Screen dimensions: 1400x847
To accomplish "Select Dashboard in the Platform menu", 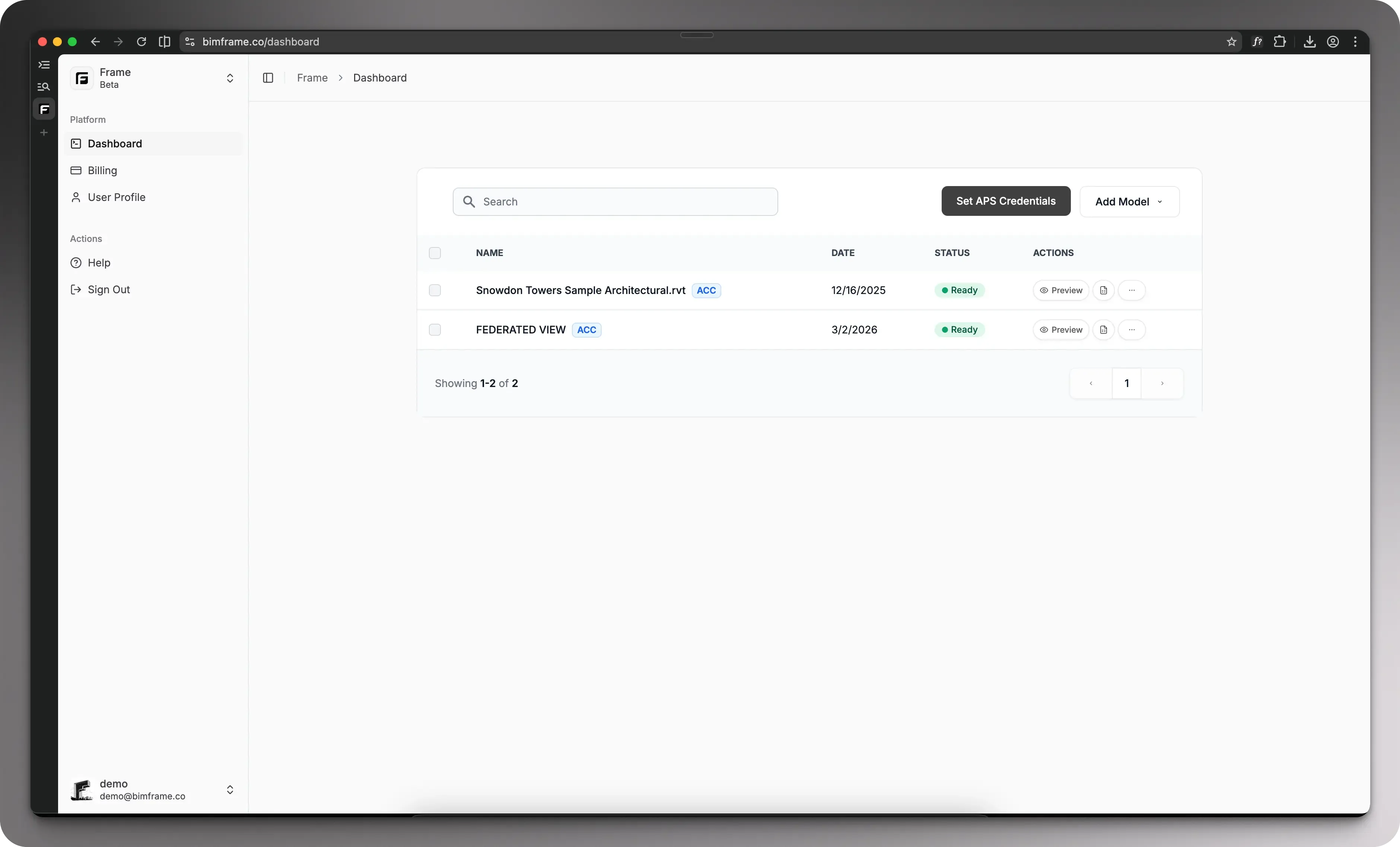I will (115, 144).
